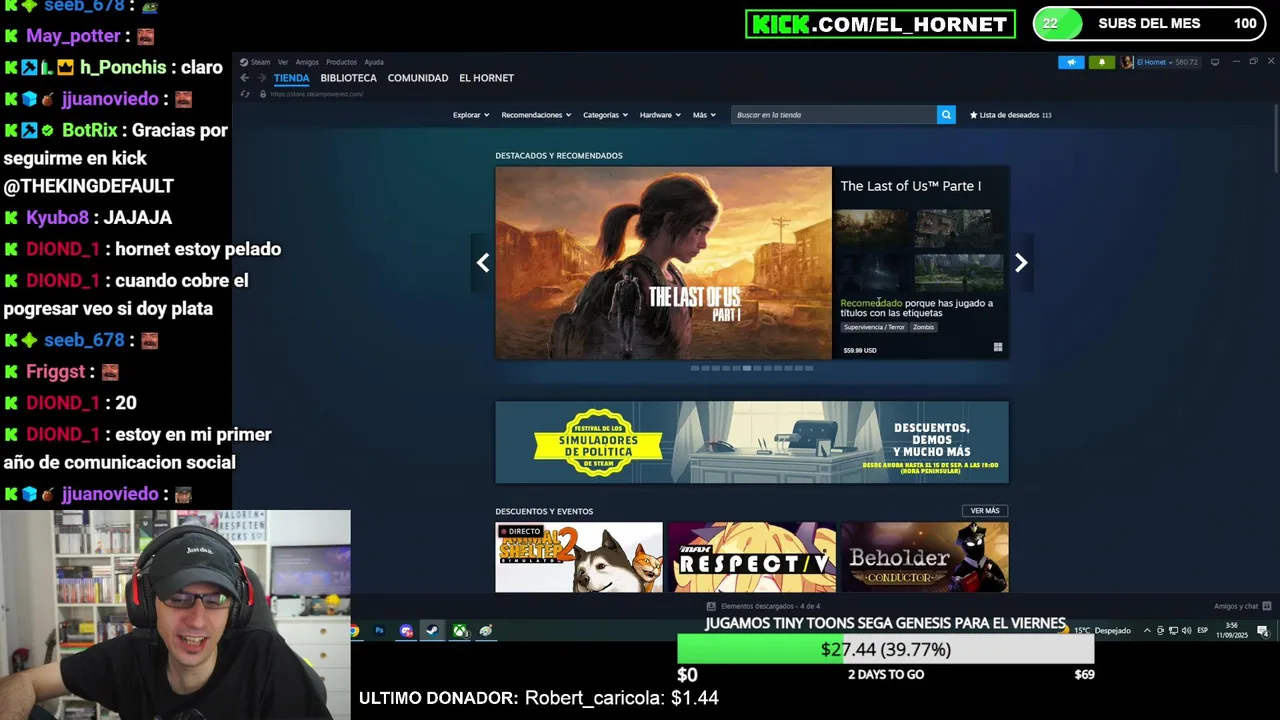Open the Amigos menu
The height and width of the screenshot is (720, 1280).
point(307,62)
